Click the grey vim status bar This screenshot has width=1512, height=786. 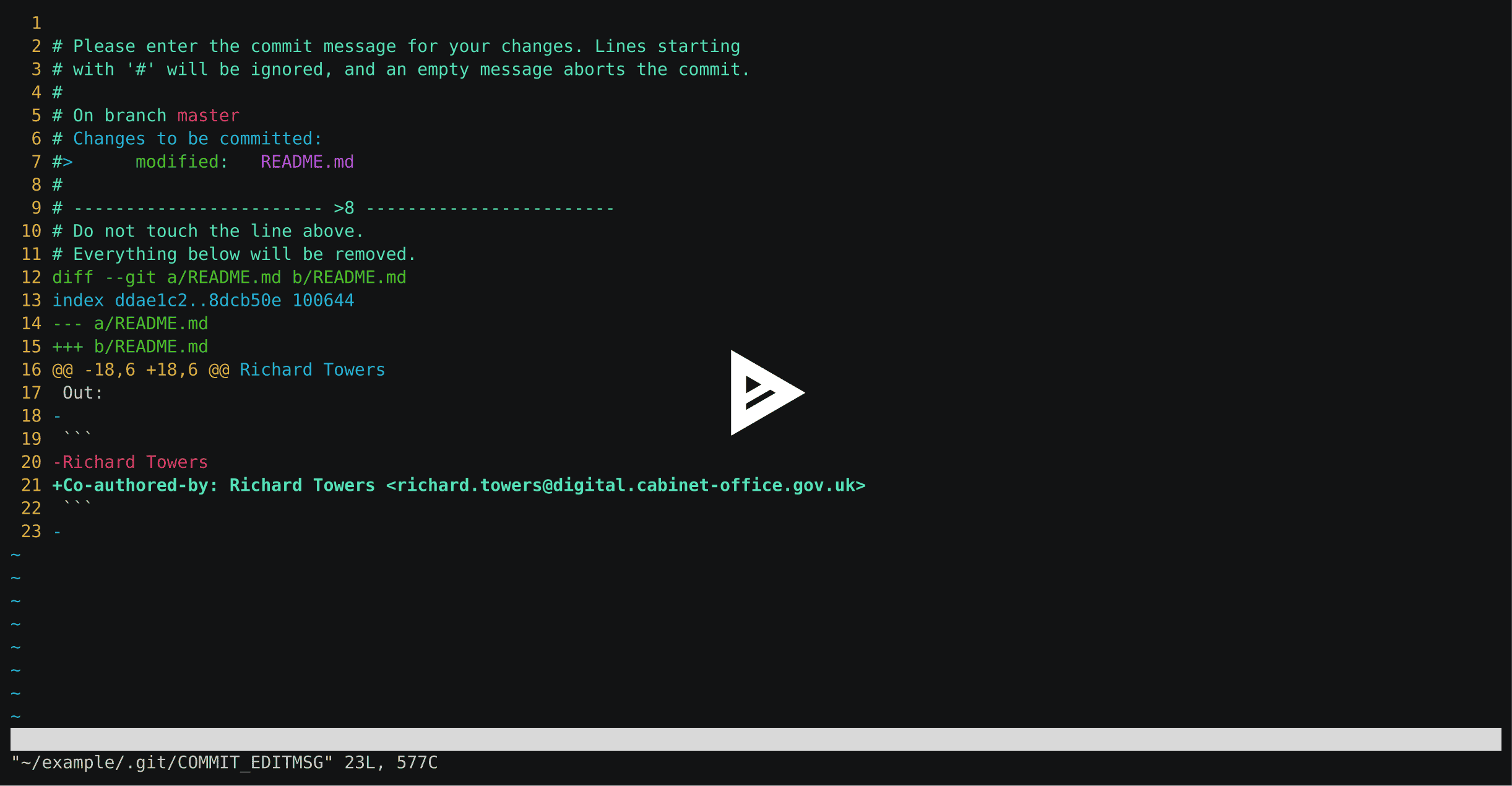(x=756, y=739)
